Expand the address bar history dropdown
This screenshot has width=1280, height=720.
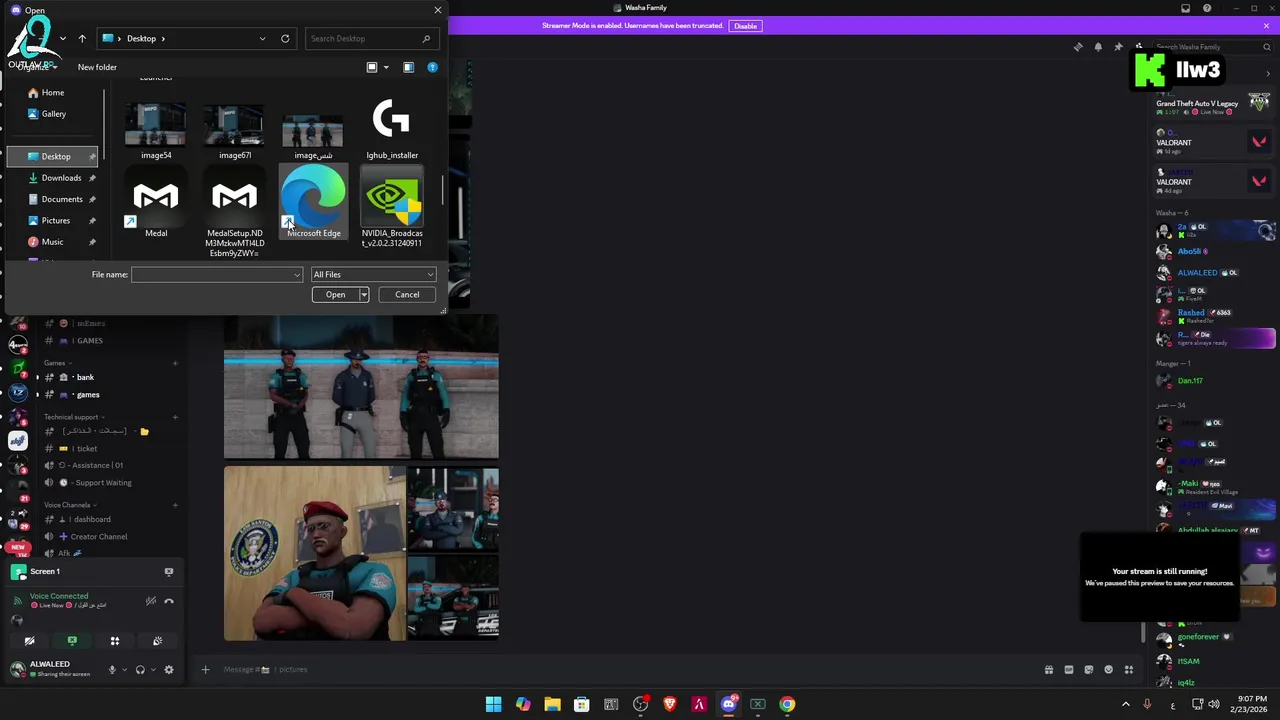click(262, 38)
